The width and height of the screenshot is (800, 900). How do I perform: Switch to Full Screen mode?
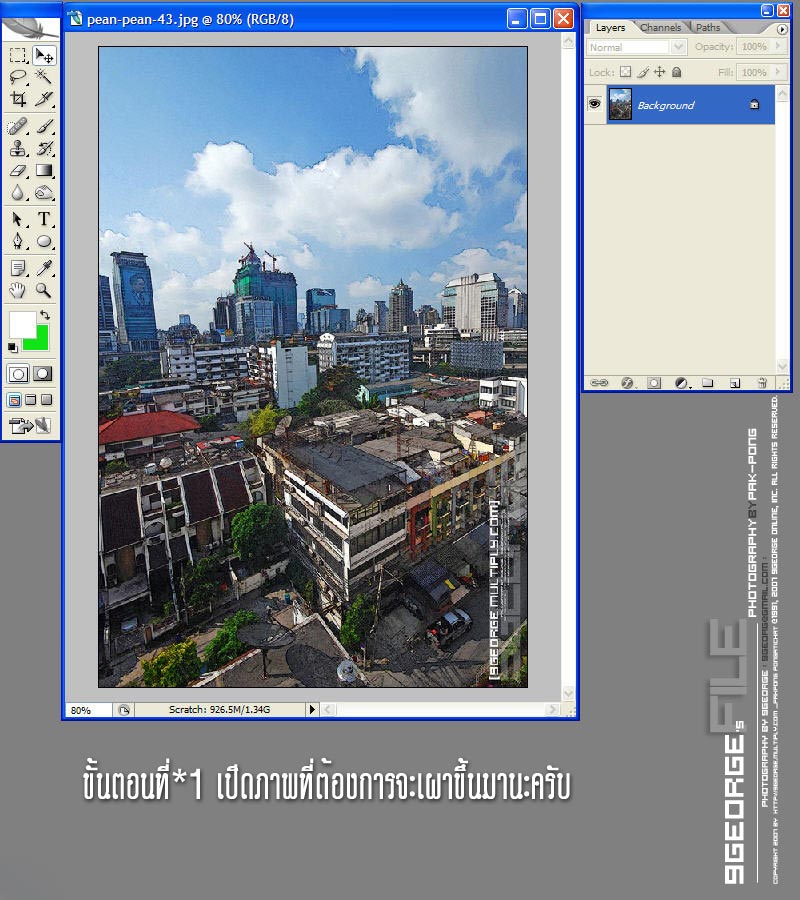tap(46, 399)
